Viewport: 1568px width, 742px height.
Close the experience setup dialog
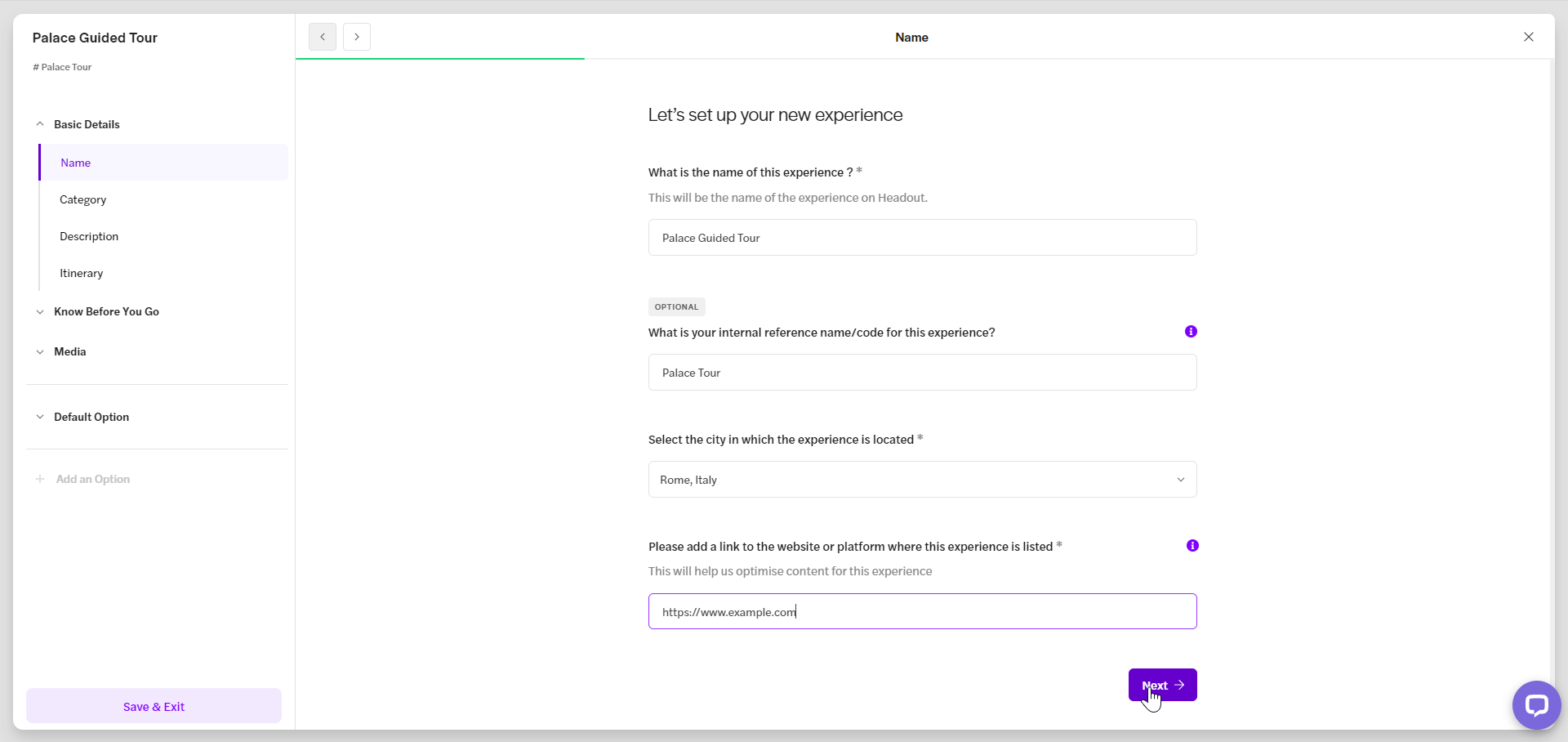click(1529, 37)
